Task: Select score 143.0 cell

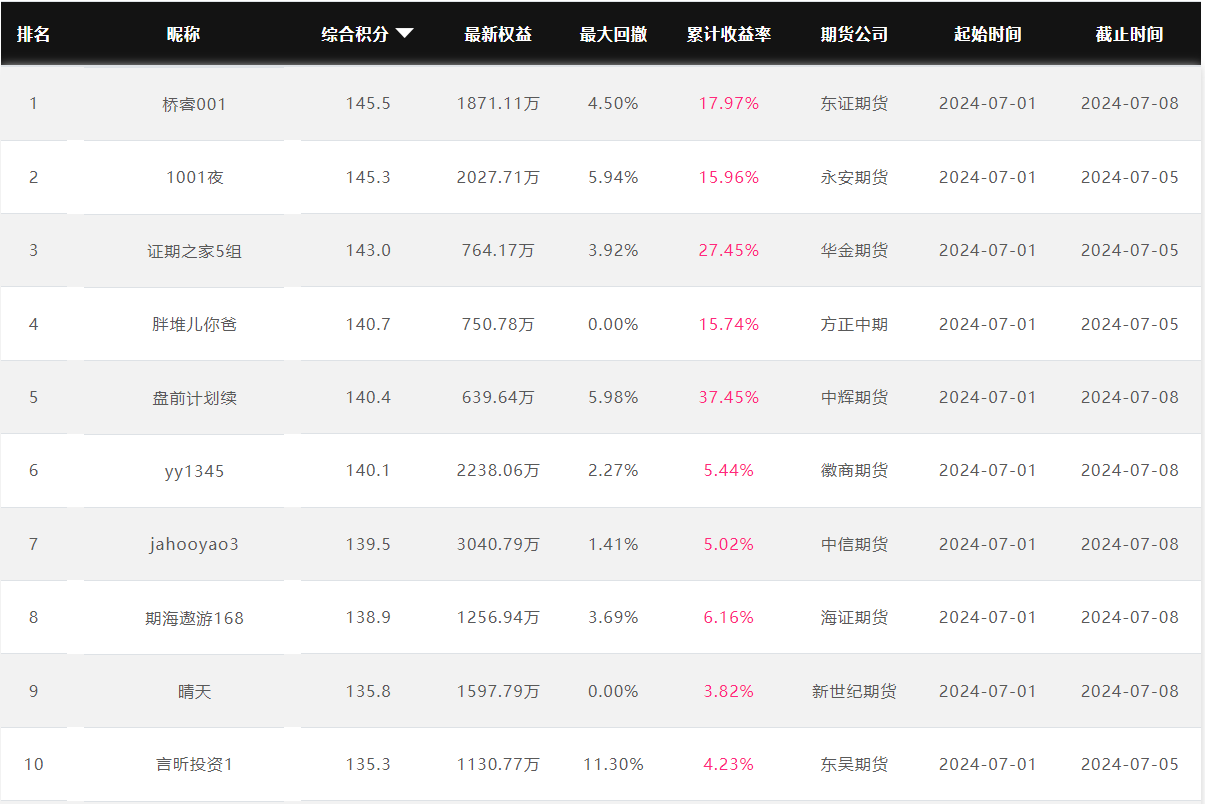Action: point(368,250)
